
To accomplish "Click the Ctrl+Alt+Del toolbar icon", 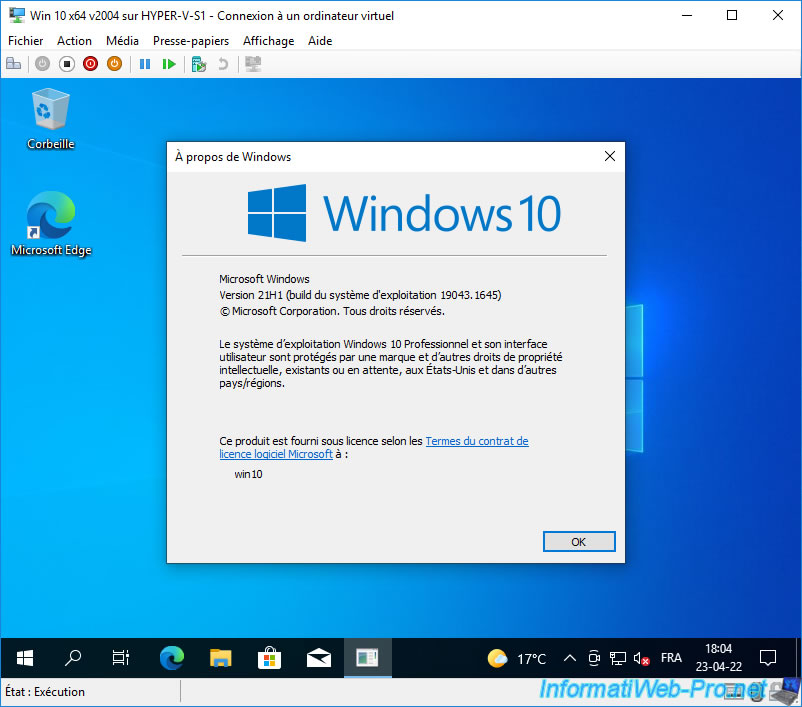I will click(x=13, y=64).
